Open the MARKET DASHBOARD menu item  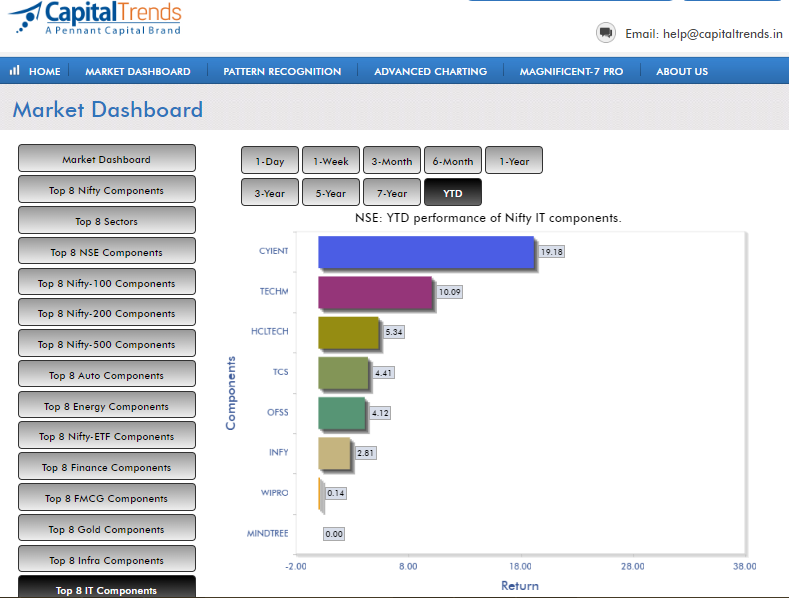(138, 71)
